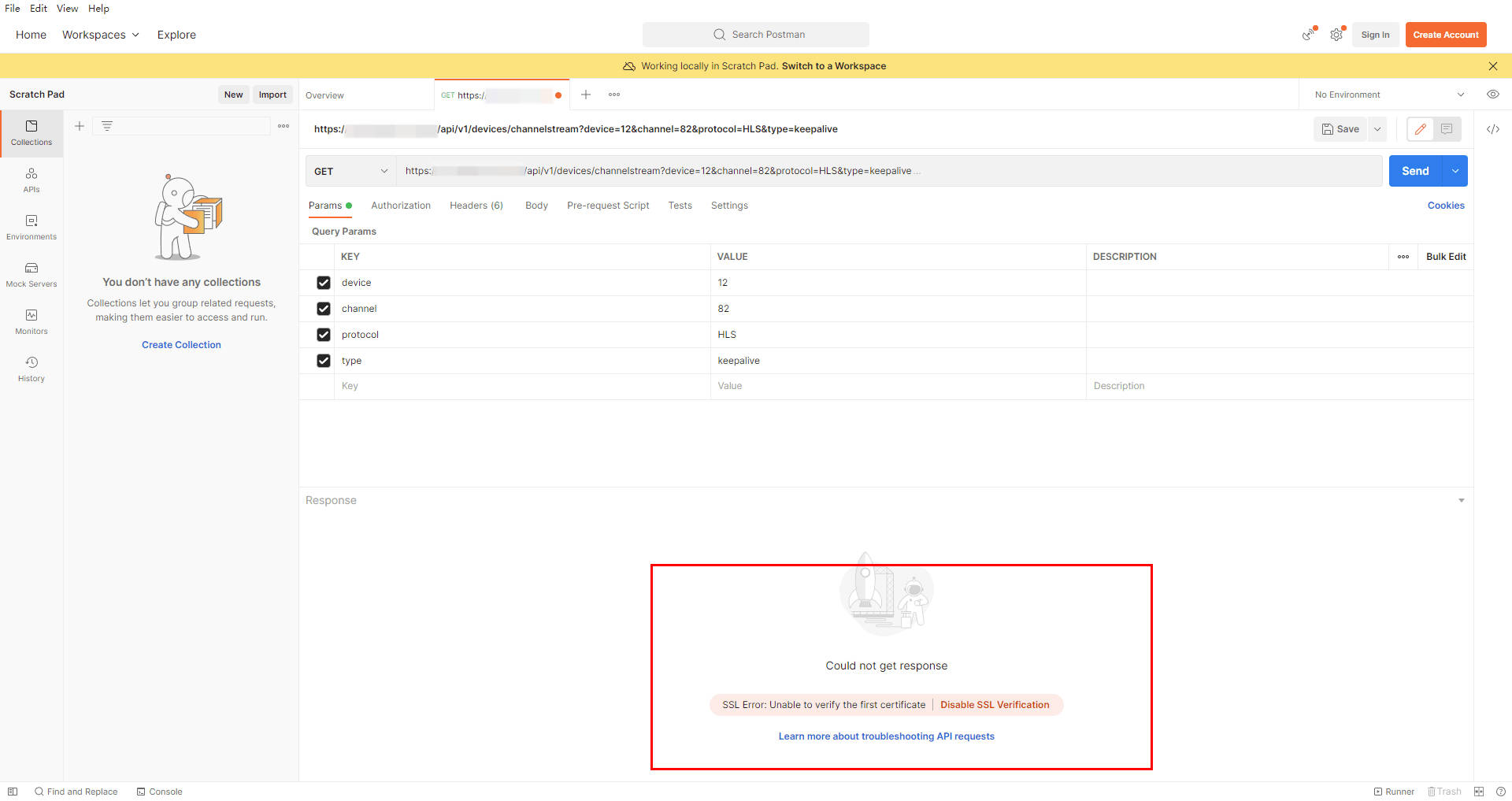The image size is (1512, 801).
Task: Close the Scratch Pad yellow banner
Action: [x=1492, y=66]
